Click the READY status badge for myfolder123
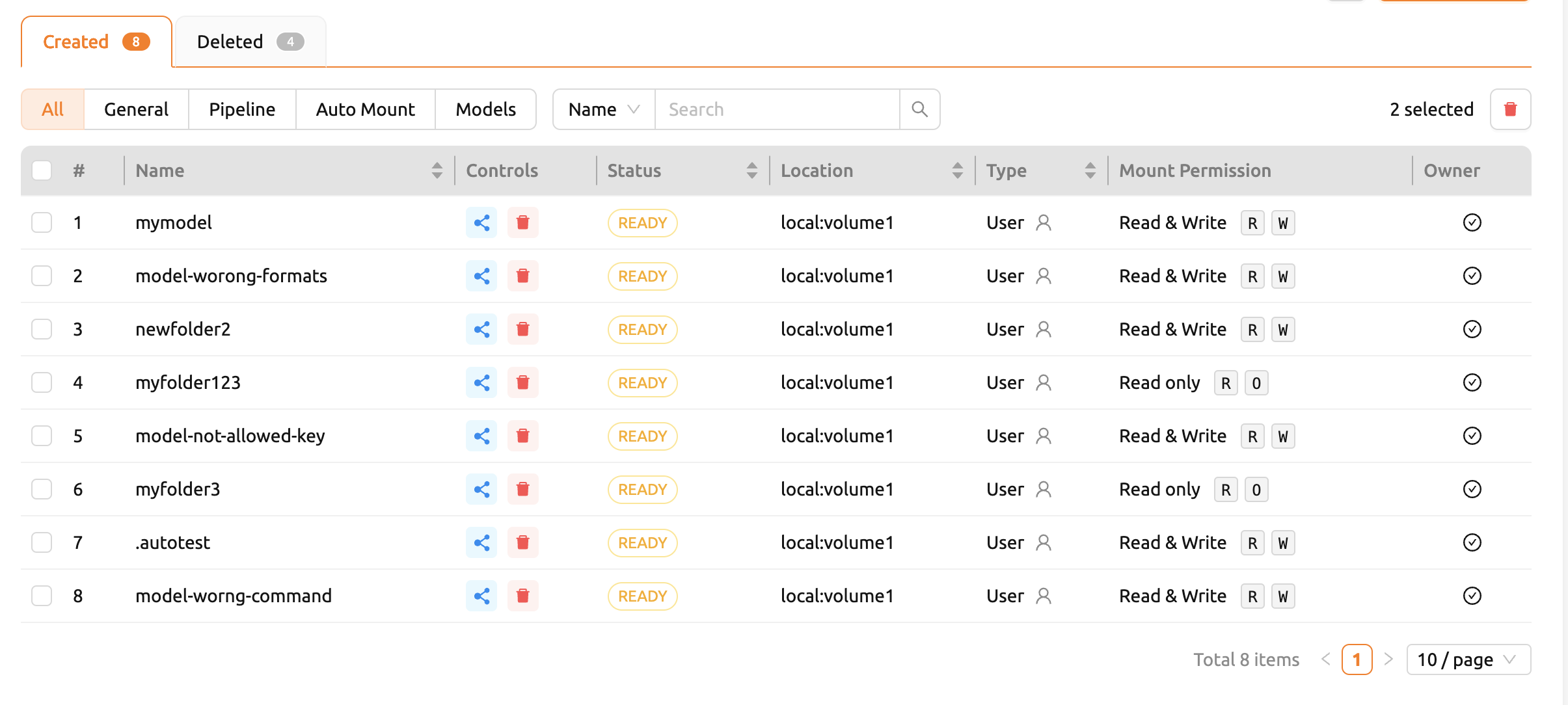1568x705 pixels. pos(643,383)
